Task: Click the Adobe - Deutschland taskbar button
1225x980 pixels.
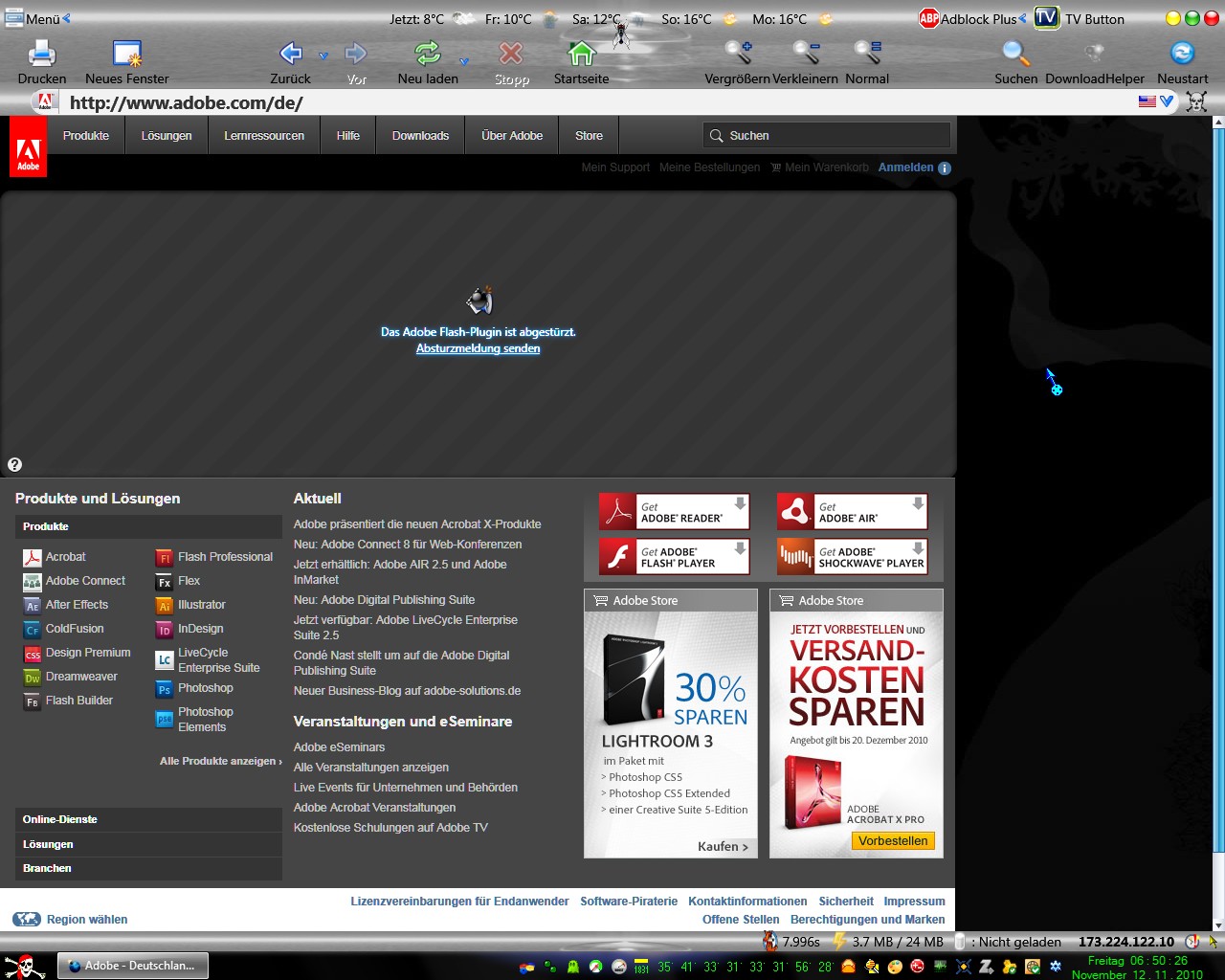Action: 133,966
